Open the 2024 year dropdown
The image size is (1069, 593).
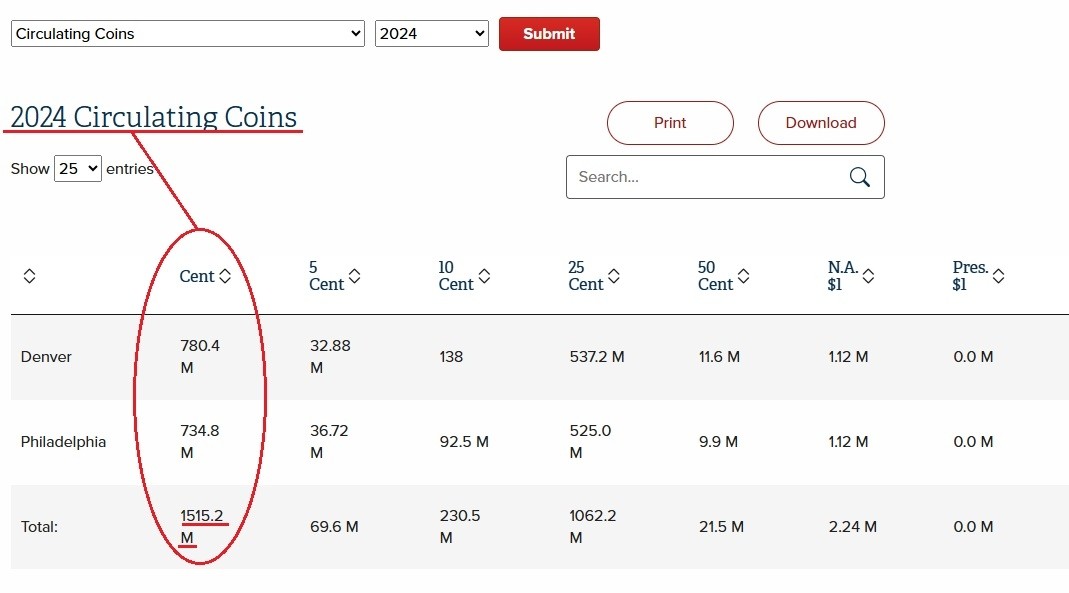431,34
